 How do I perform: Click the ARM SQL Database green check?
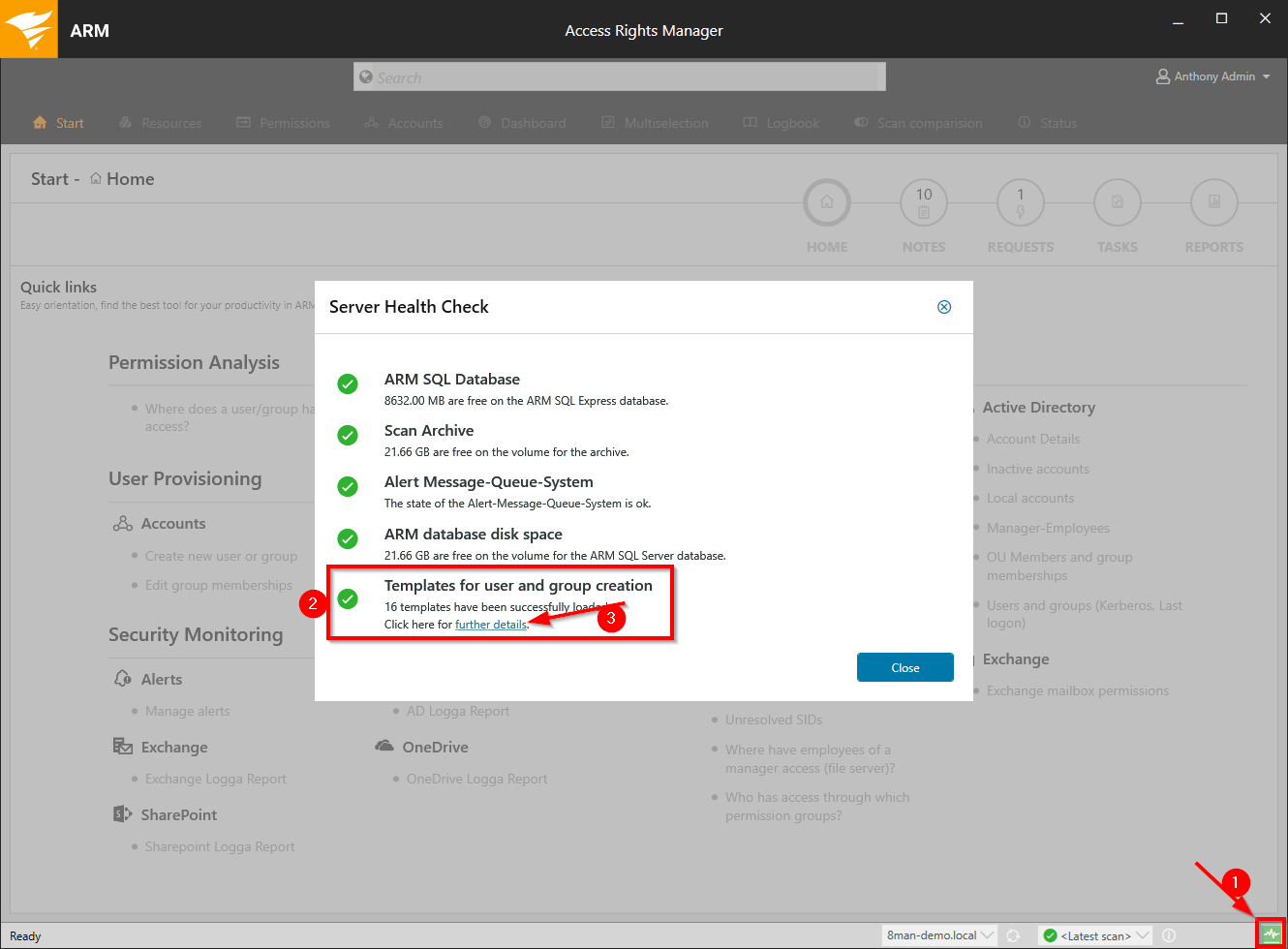pyautogui.click(x=348, y=384)
